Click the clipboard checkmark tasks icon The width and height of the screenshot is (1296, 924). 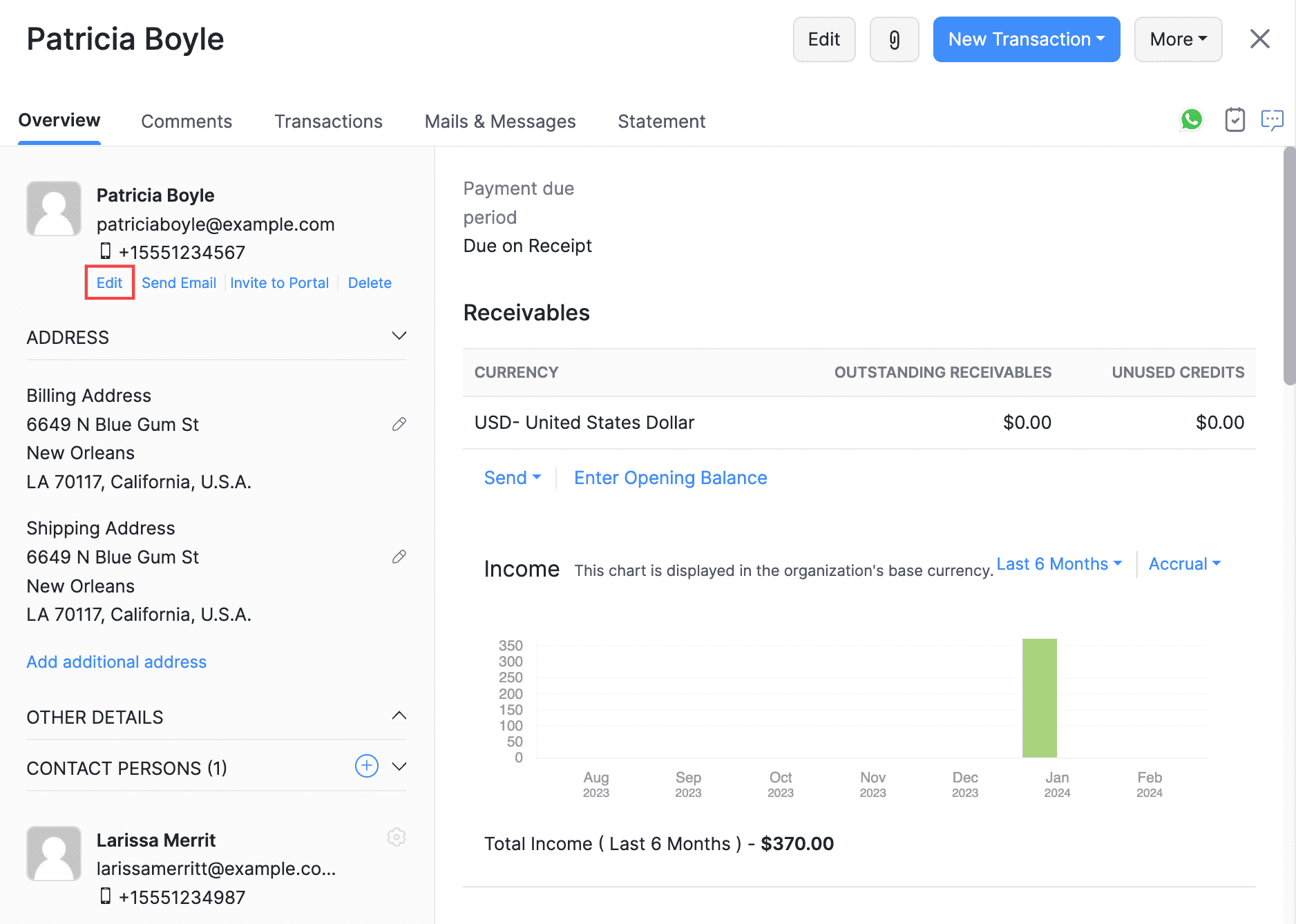1235,120
